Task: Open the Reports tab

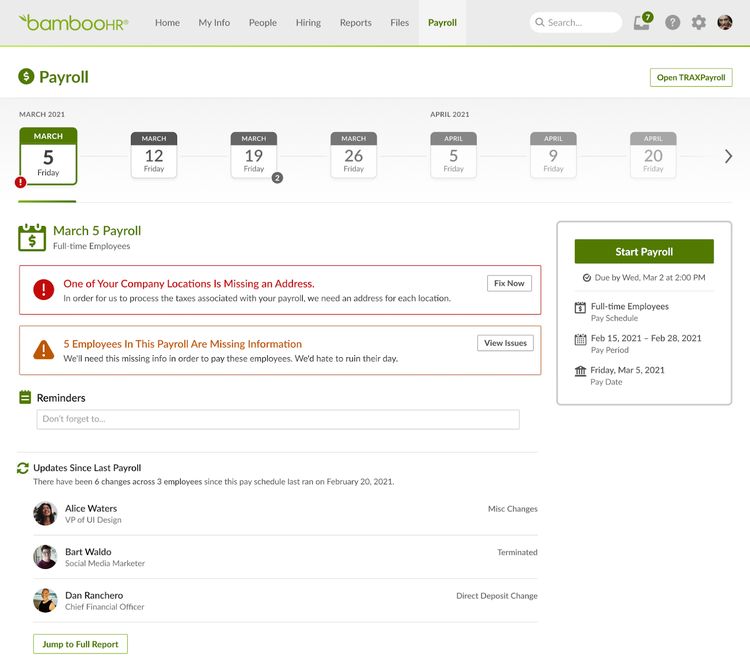Action: pyautogui.click(x=355, y=22)
